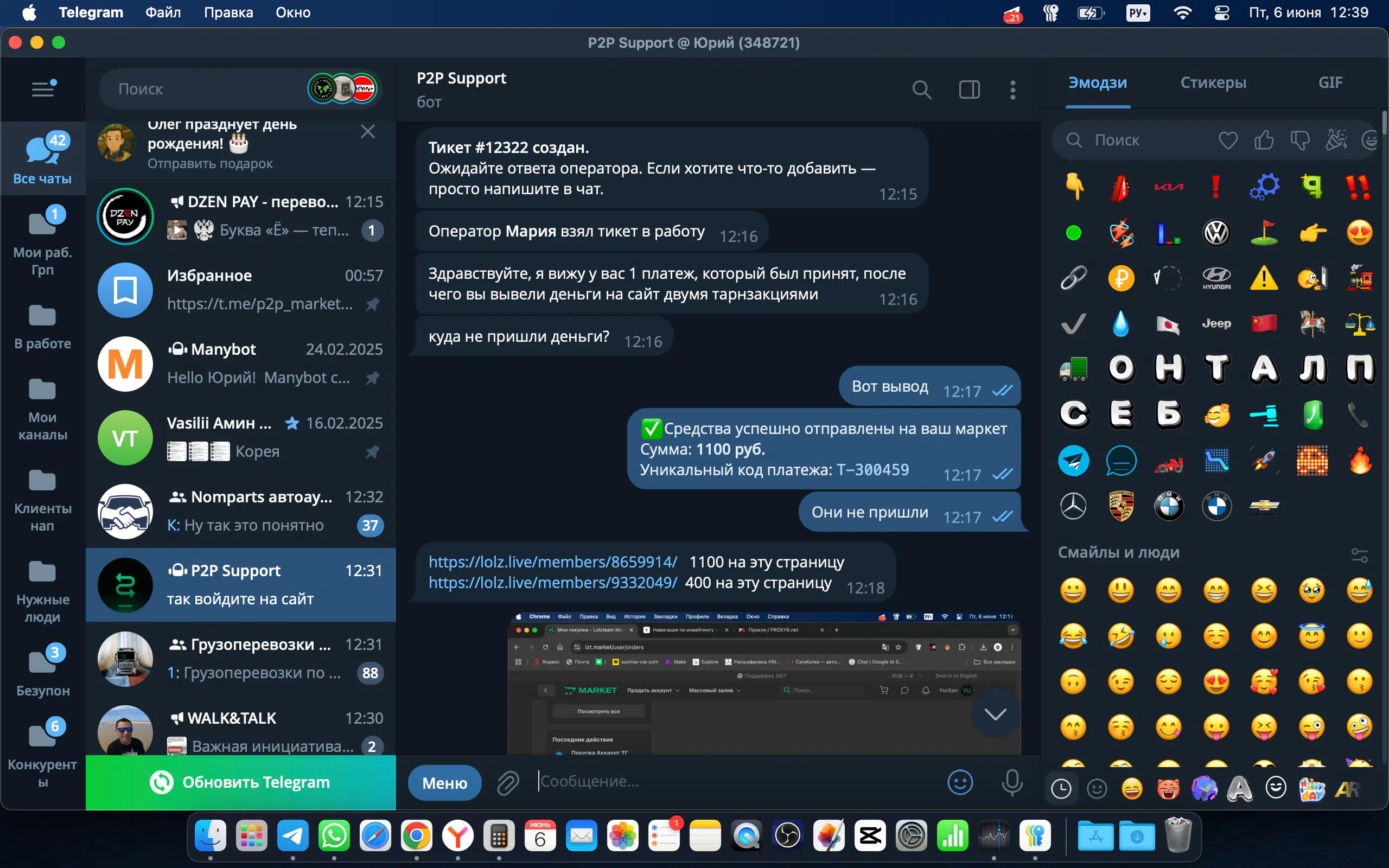Viewport: 1389px width, 868px height.
Task: Filter emoji by heart category
Action: pyautogui.click(x=1228, y=140)
